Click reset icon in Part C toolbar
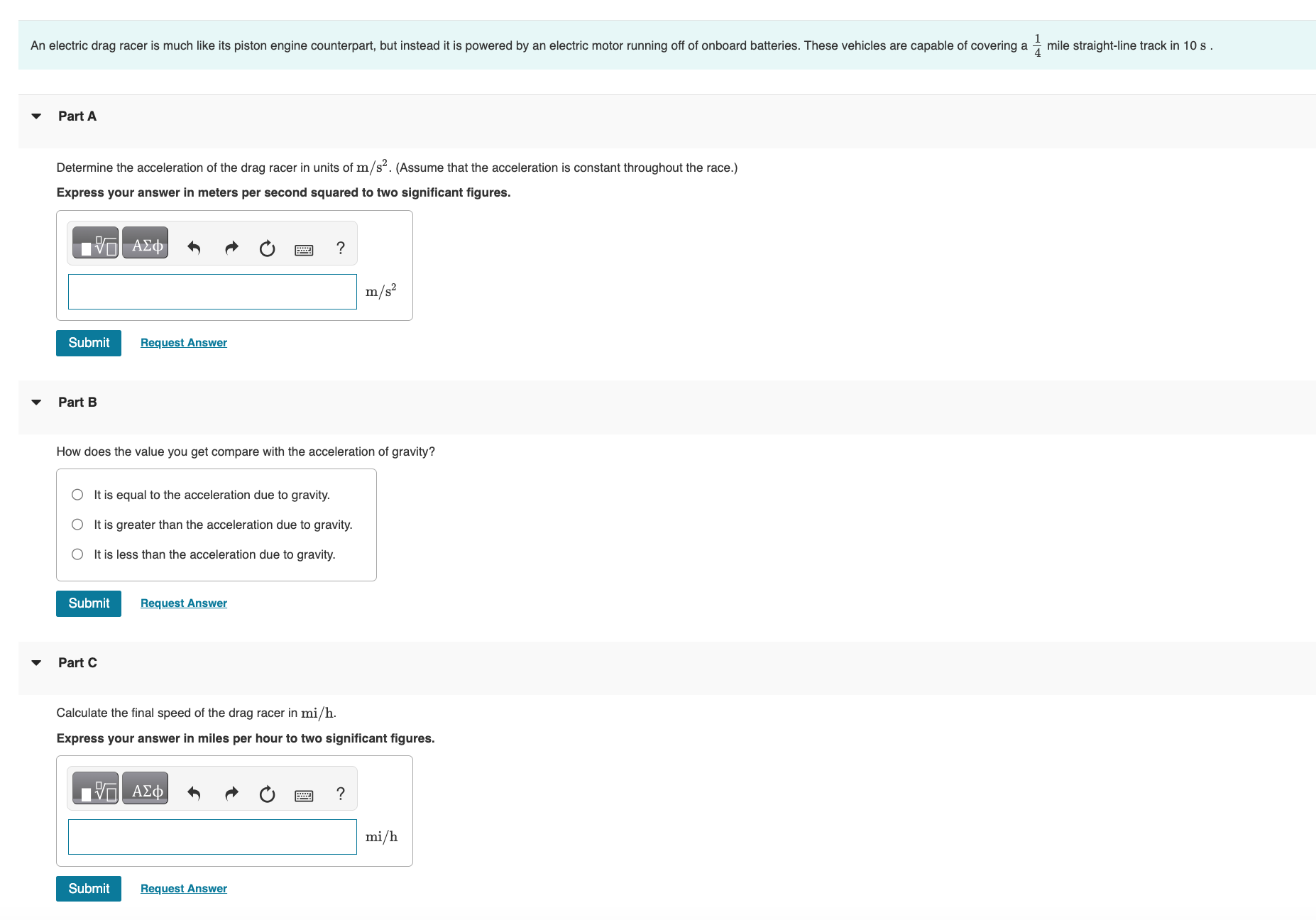 point(267,794)
